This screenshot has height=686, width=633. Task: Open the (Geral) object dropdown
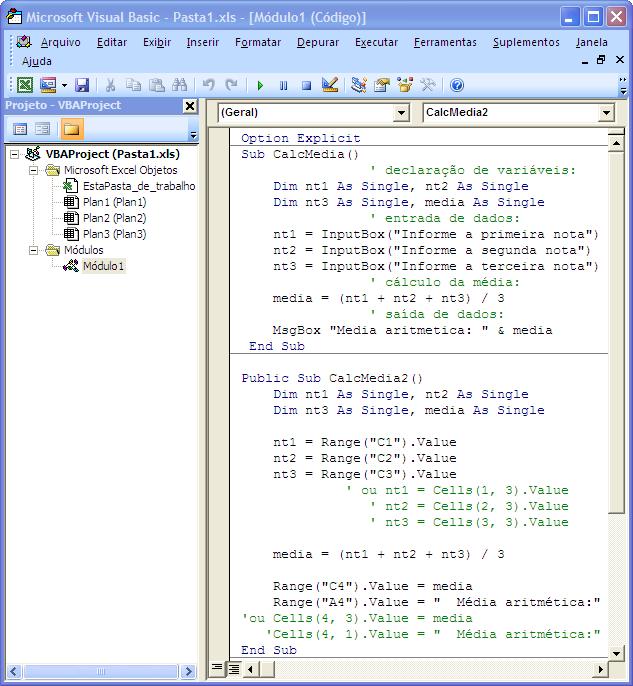click(401, 113)
